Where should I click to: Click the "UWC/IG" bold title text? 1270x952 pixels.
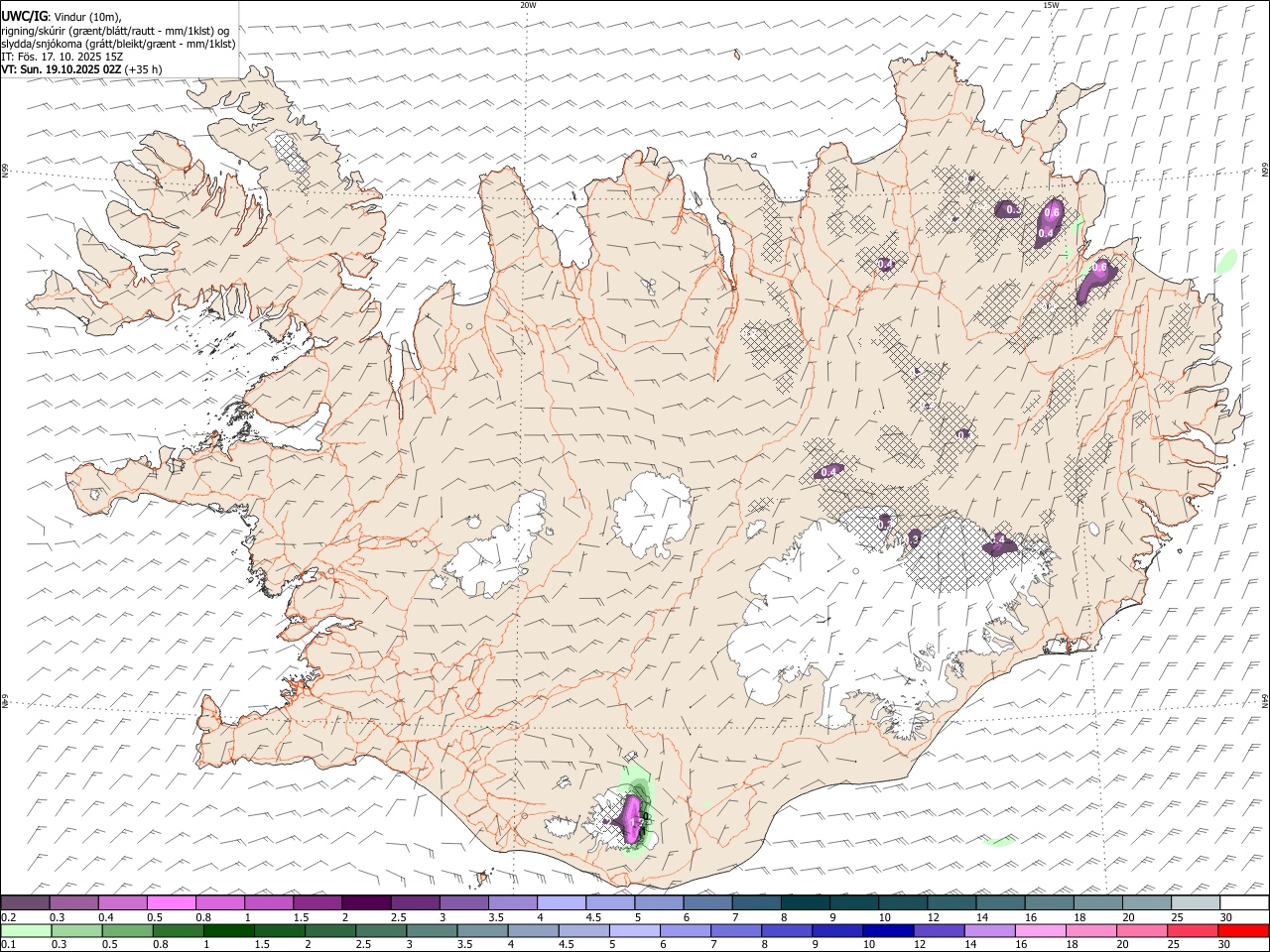[x=24, y=17]
